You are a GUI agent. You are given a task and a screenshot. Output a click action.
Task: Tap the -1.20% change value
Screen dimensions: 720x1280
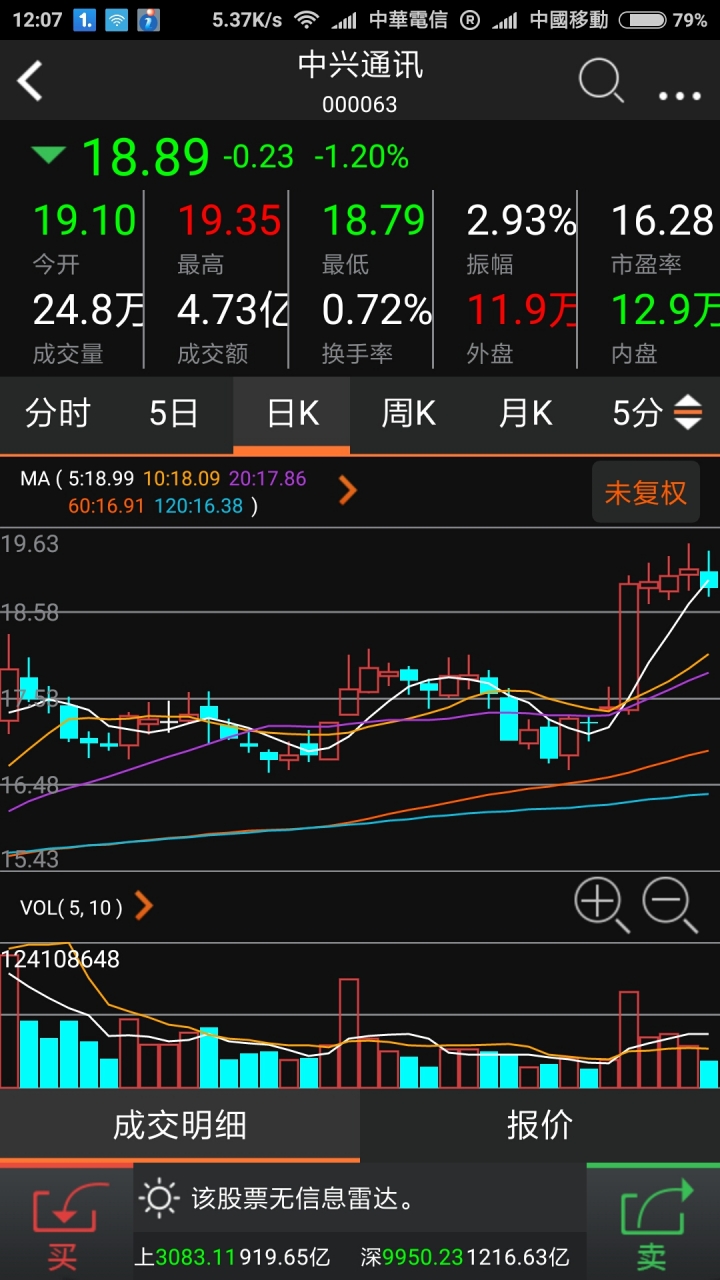pos(361,157)
